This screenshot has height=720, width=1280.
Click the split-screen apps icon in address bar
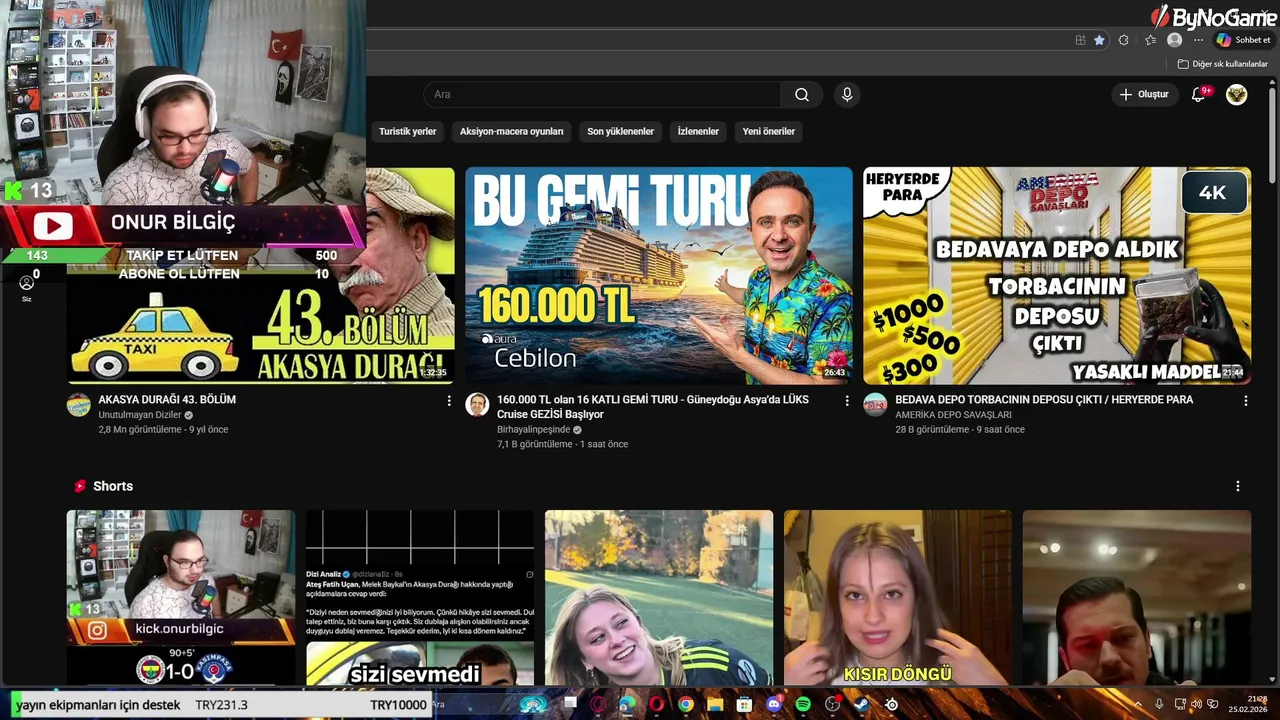point(1080,40)
